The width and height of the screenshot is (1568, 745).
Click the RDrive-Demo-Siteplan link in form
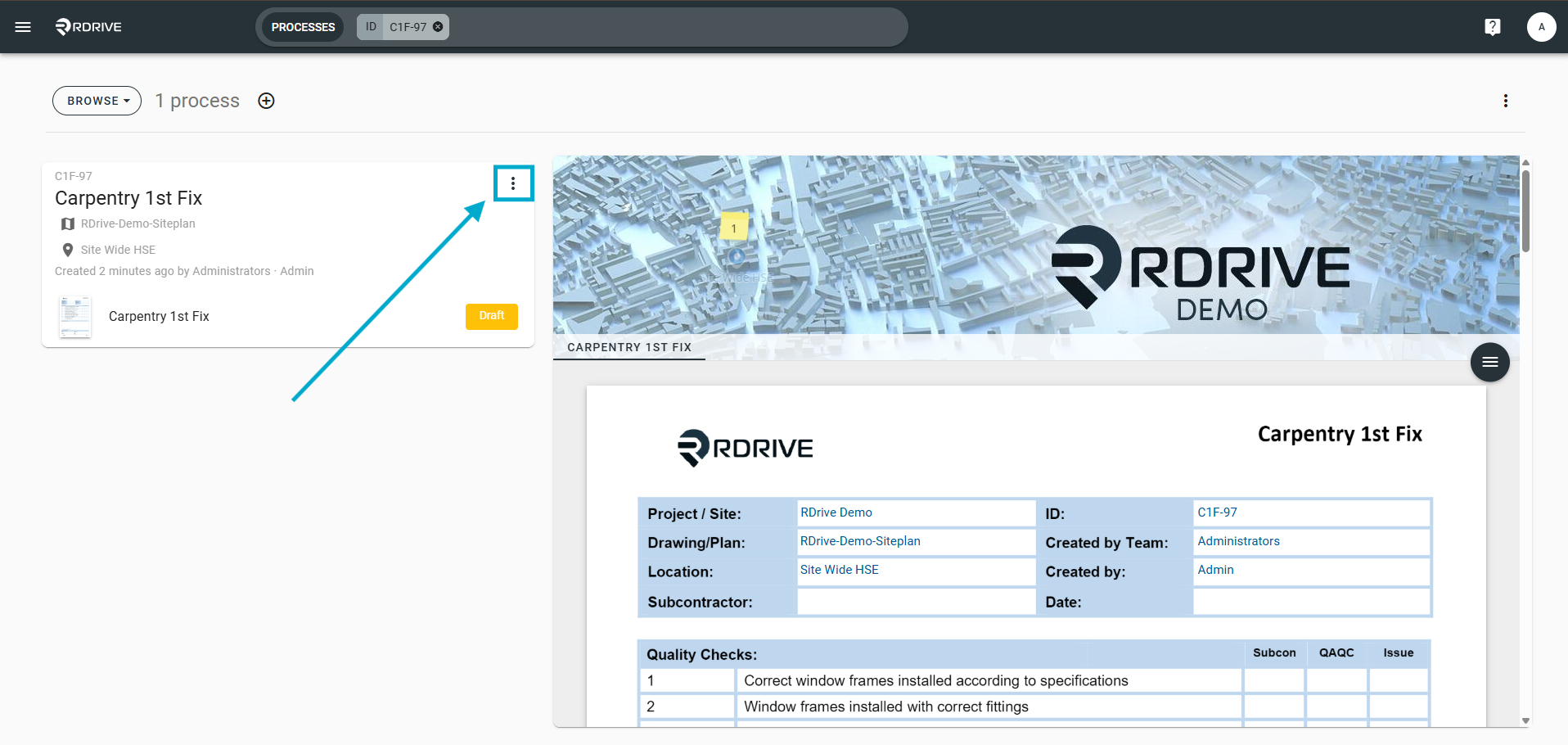(860, 541)
